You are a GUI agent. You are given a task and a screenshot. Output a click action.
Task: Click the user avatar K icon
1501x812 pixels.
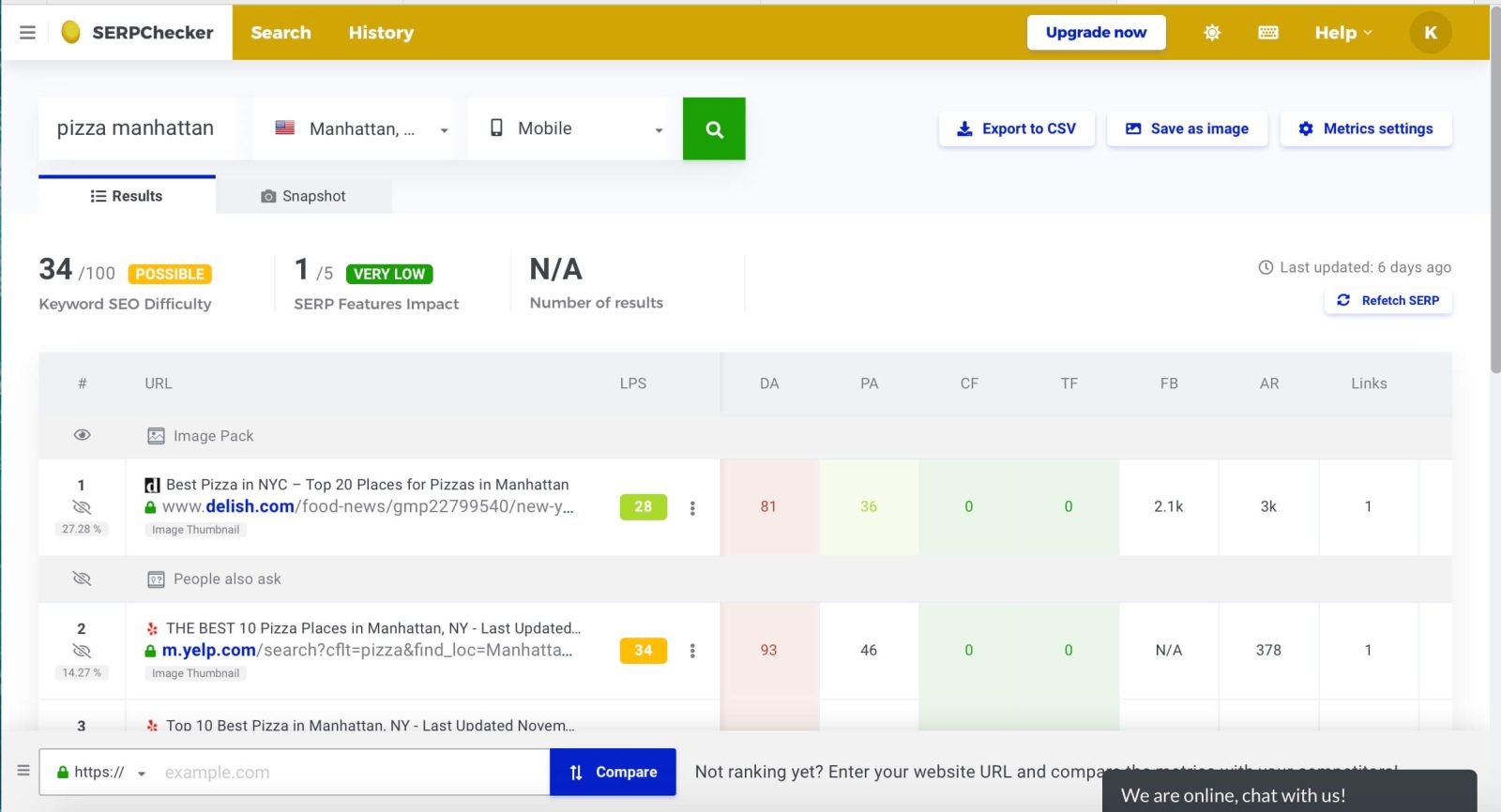[1430, 33]
